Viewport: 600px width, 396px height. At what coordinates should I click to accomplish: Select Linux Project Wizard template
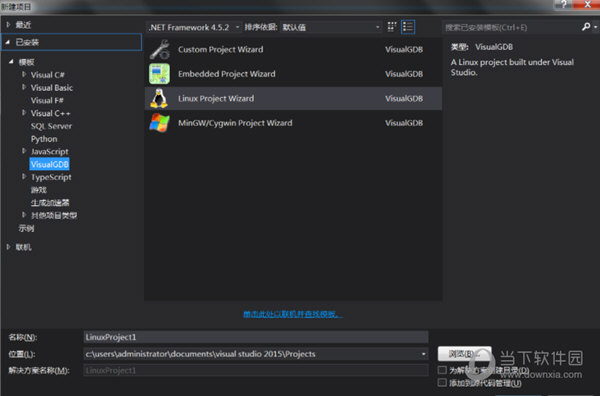(293, 98)
